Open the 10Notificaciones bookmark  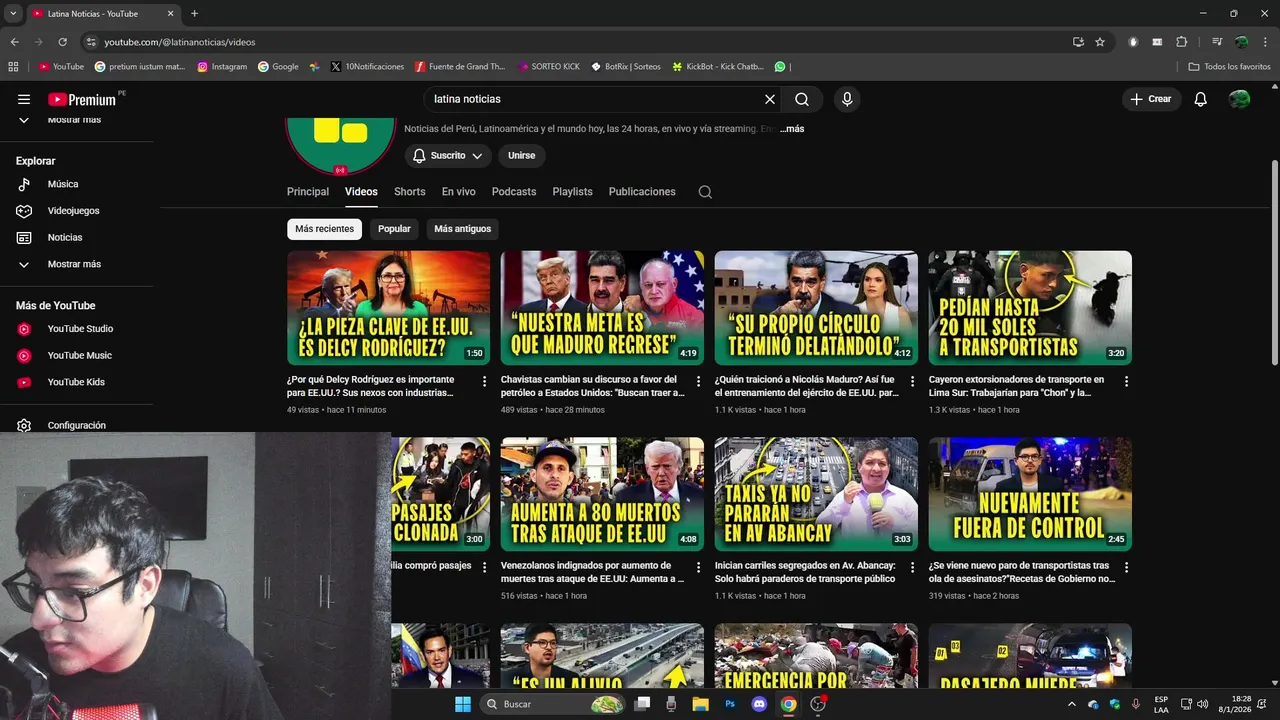click(367, 67)
